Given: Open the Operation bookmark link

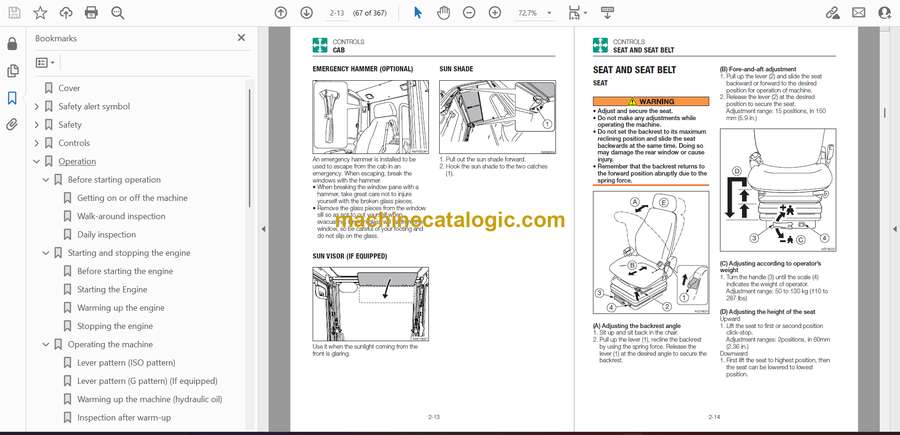Looking at the screenshot, I should (x=77, y=161).
